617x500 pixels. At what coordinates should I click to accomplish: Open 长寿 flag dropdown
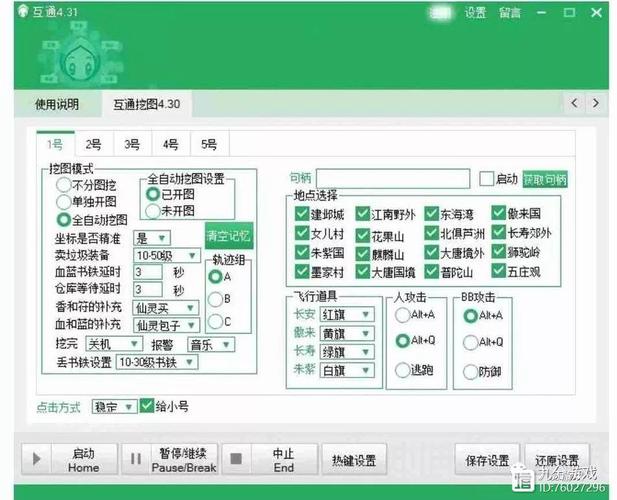point(347,352)
